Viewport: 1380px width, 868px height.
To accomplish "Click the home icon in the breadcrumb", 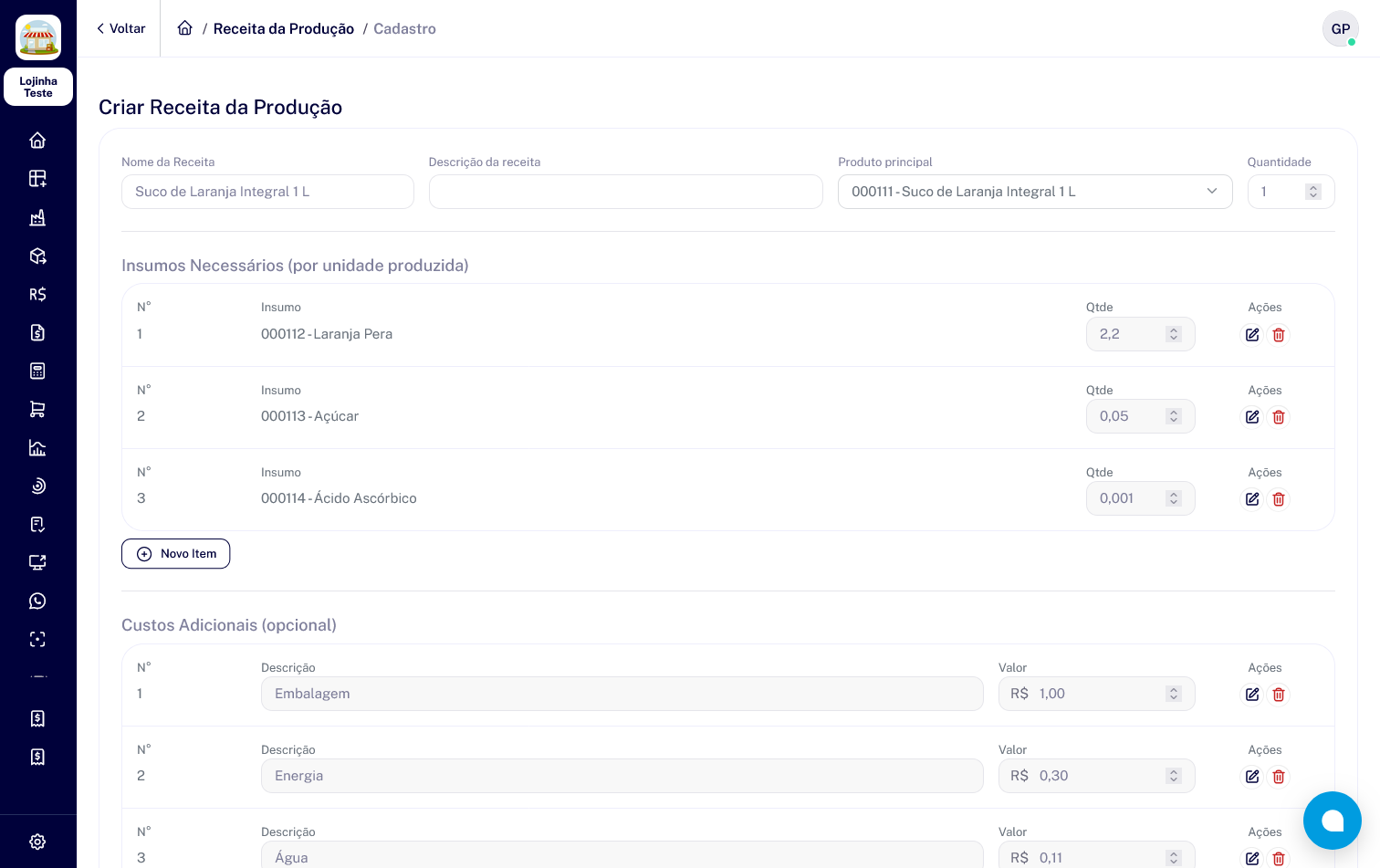I will coord(184,28).
